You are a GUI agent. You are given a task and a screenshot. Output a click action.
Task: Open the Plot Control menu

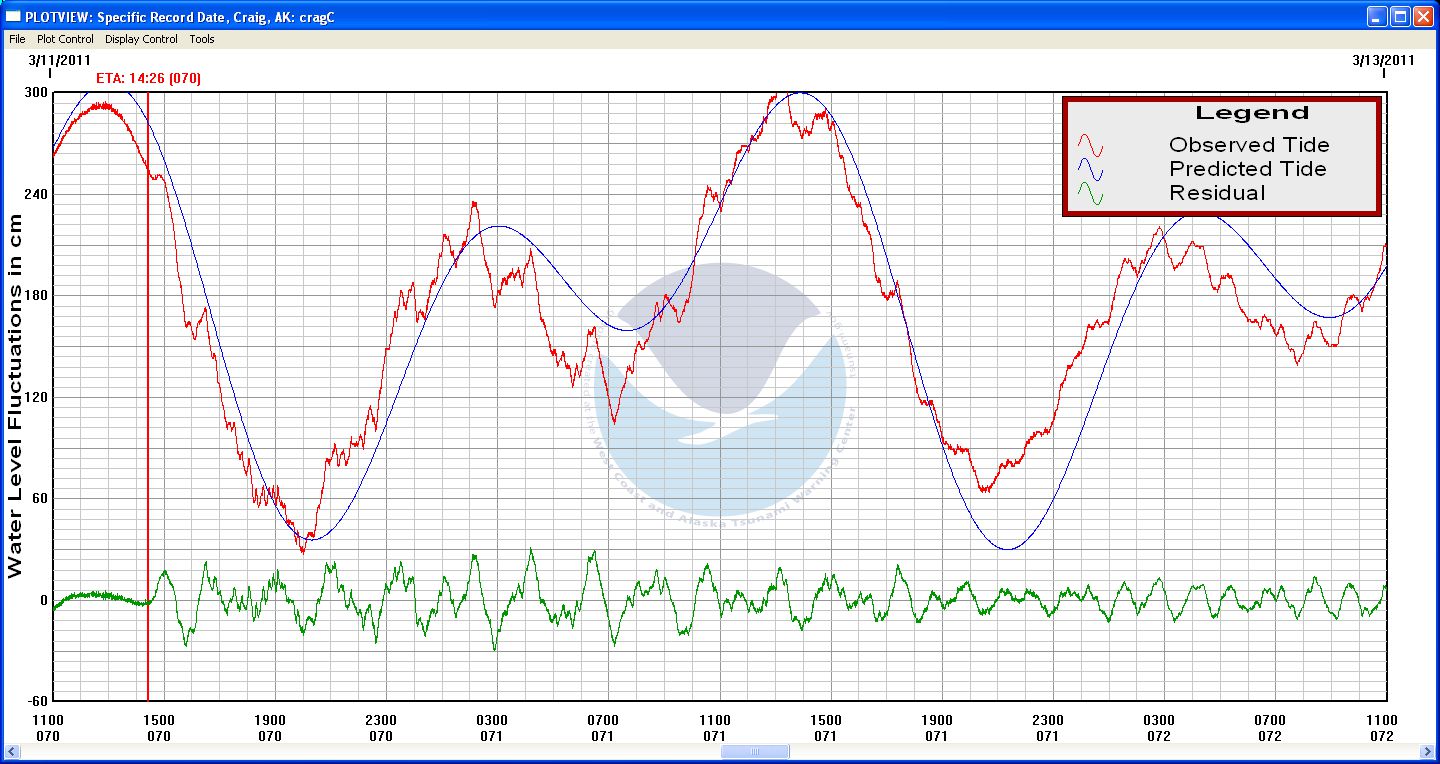point(65,39)
